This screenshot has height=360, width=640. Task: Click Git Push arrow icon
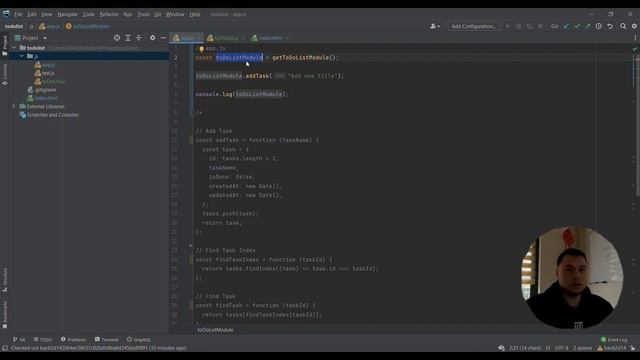pyautogui.click(x=587, y=26)
